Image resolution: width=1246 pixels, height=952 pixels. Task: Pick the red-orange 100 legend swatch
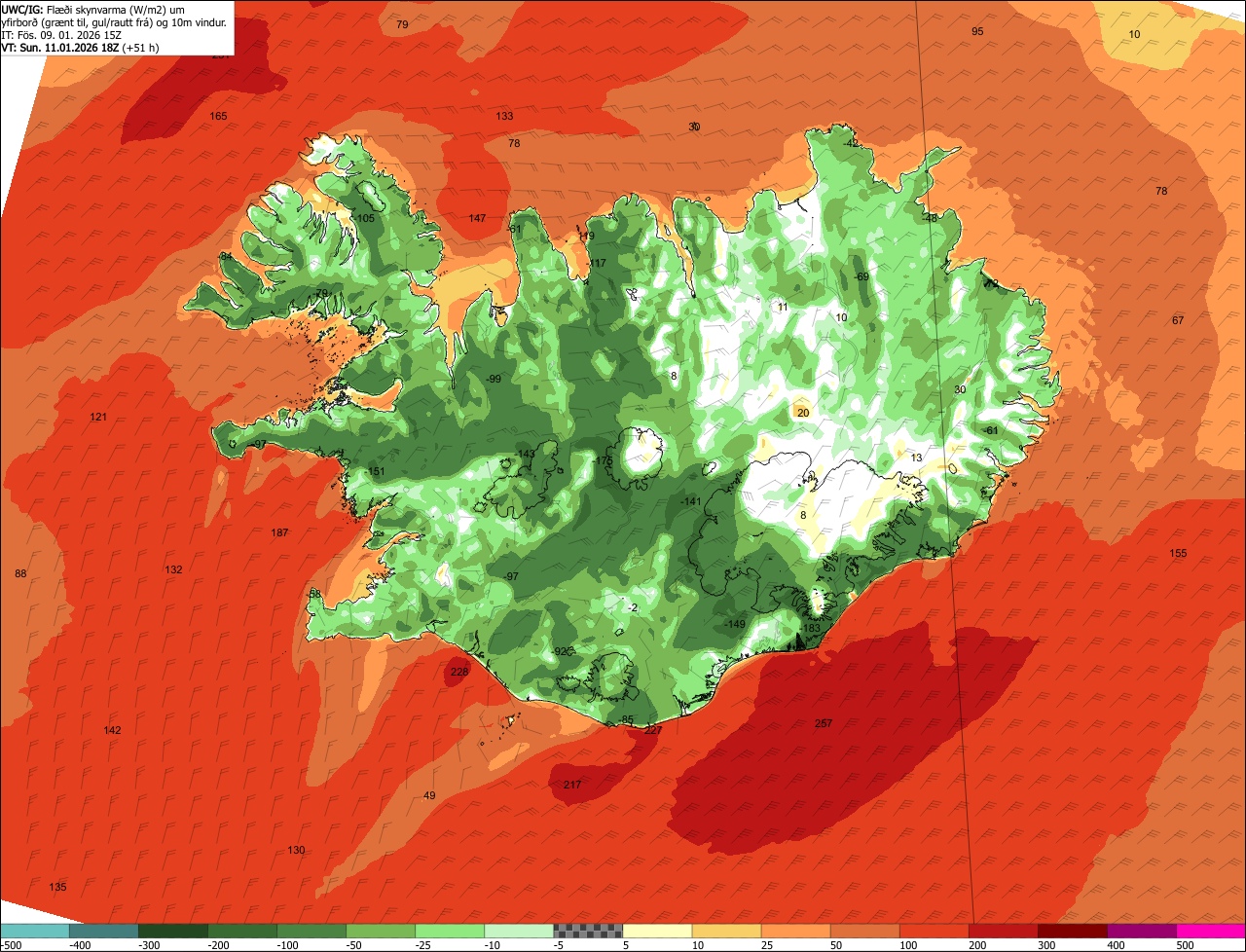(934, 931)
